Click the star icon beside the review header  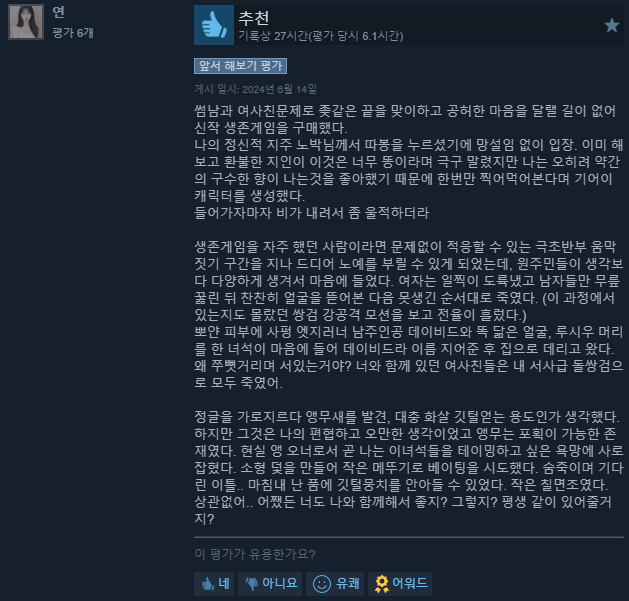(x=612, y=25)
